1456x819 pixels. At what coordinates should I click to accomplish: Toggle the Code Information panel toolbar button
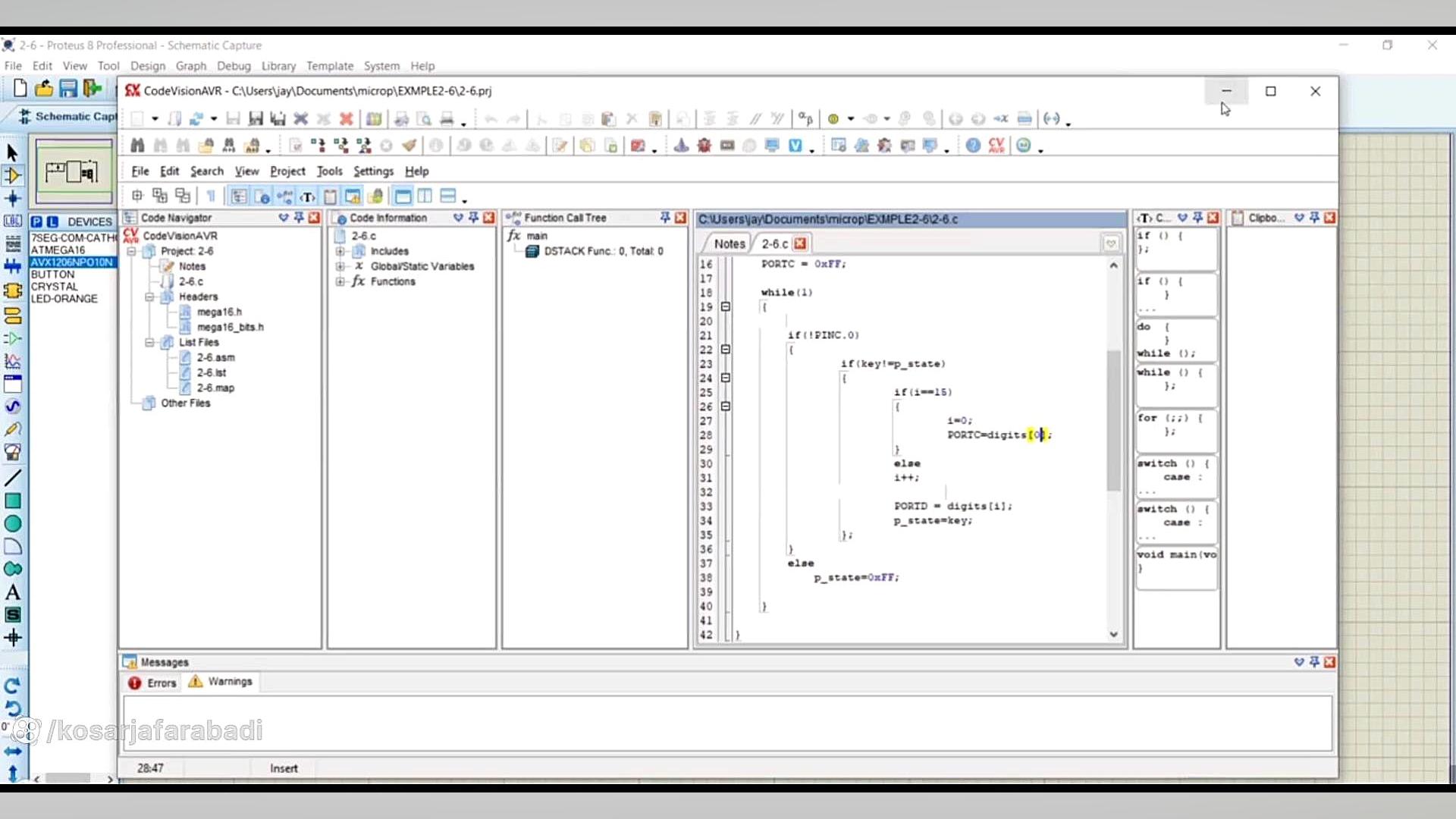pos(262,197)
